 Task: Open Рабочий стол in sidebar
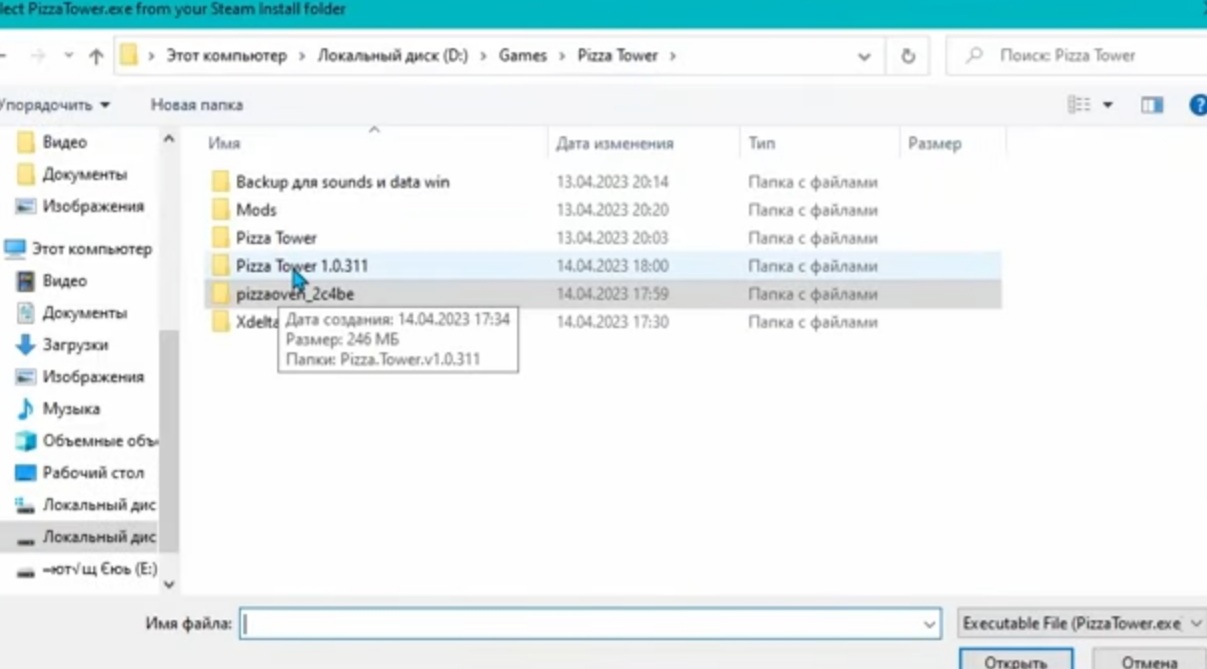pos(92,473)
